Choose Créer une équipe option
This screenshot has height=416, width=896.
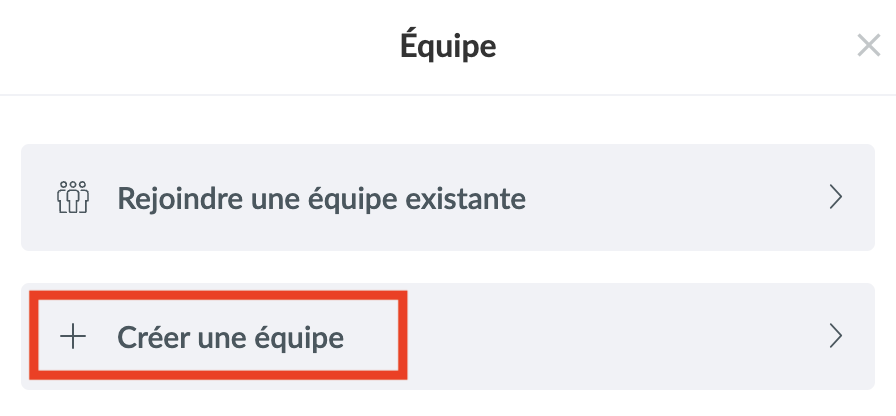tap(230, 337)
